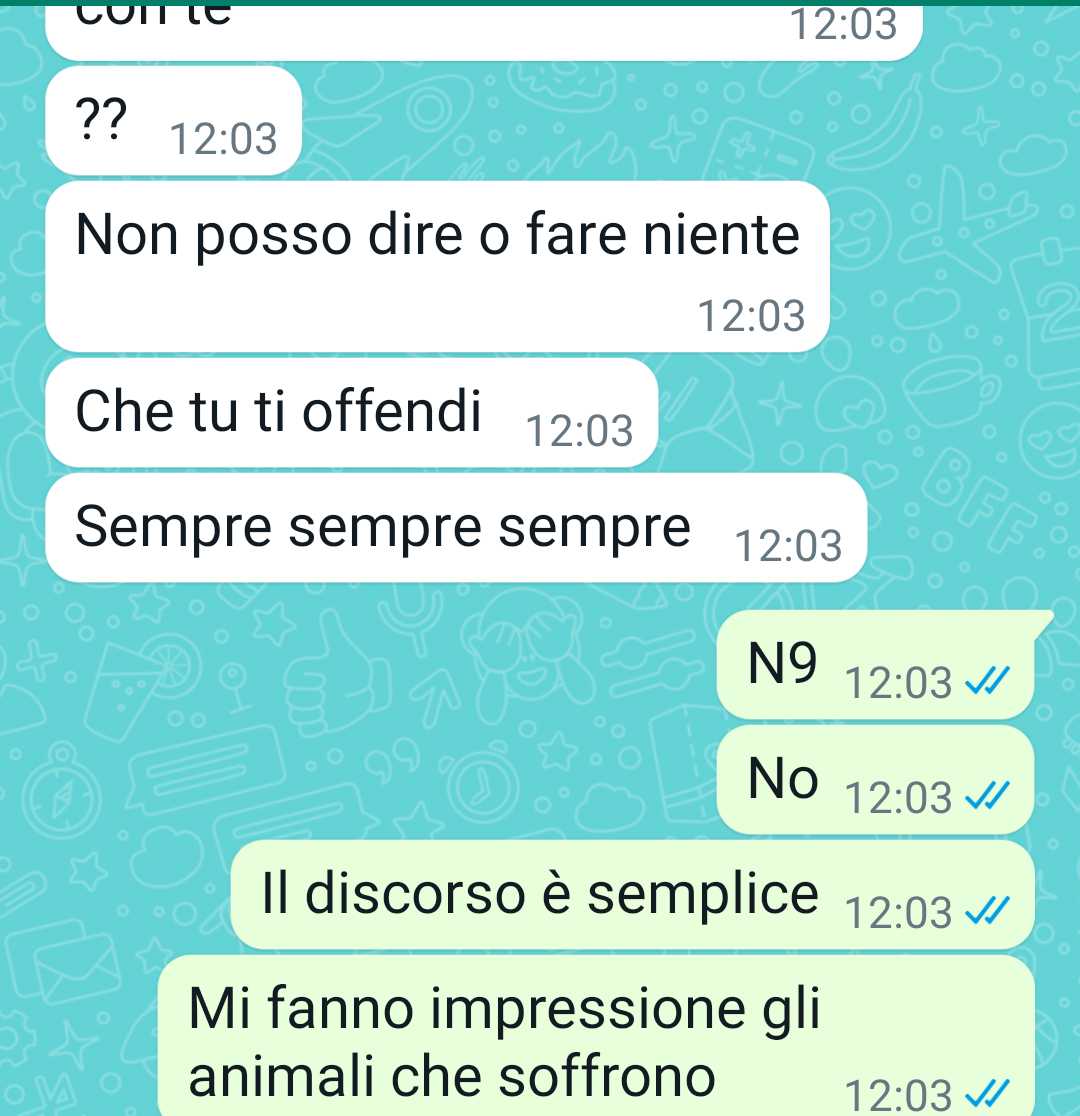The image size is (1080, 1116).
Task: Click the read checkmarks on the "N9" message
Action: point(987,682)
